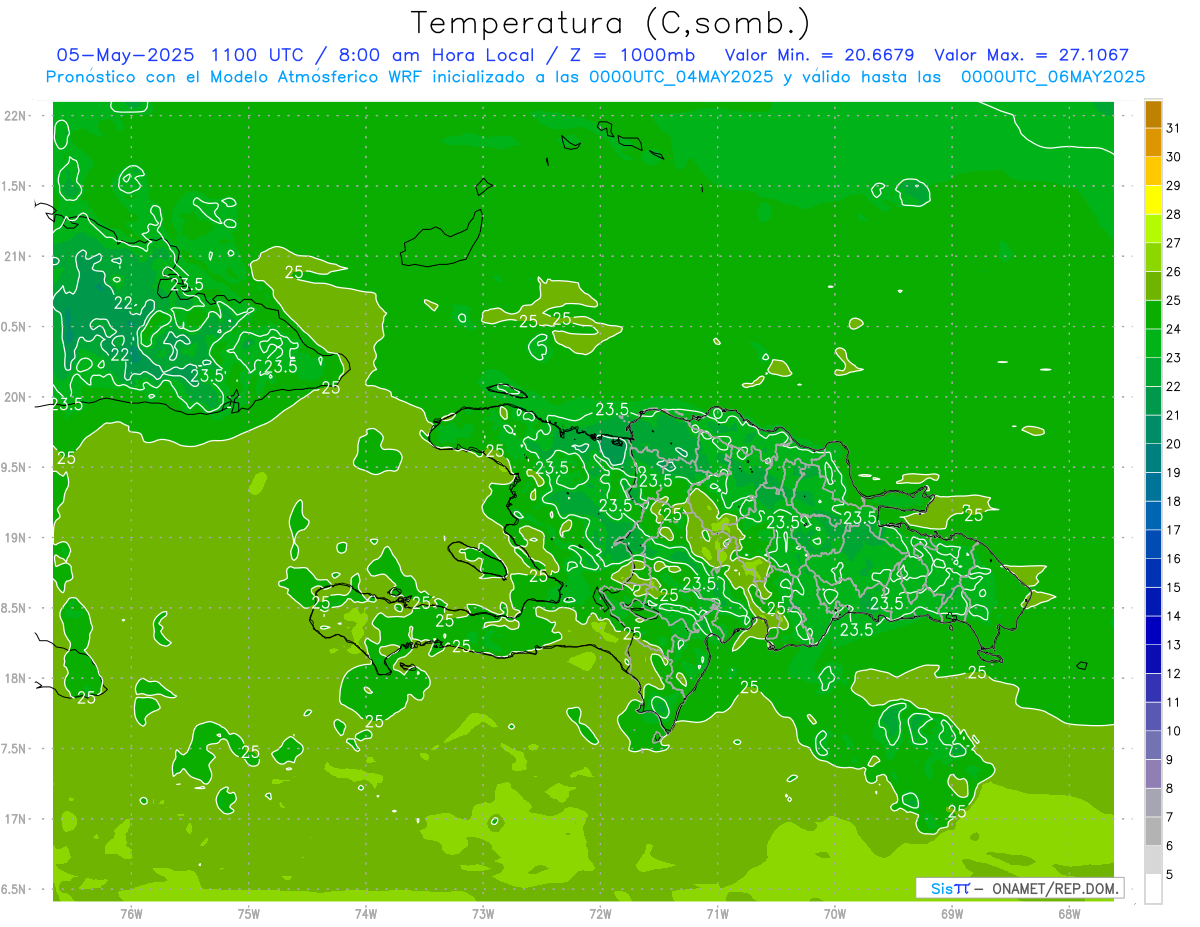This screenshot has height=927, width=1200.
Task: Click the "Valor Min. = 20.6679" text
Action: 821,55
